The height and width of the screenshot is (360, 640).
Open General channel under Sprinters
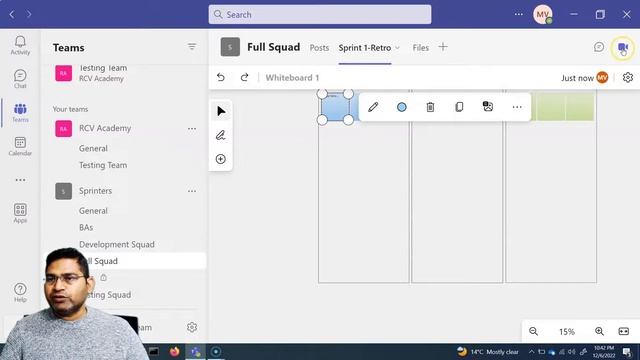[93, 211]
